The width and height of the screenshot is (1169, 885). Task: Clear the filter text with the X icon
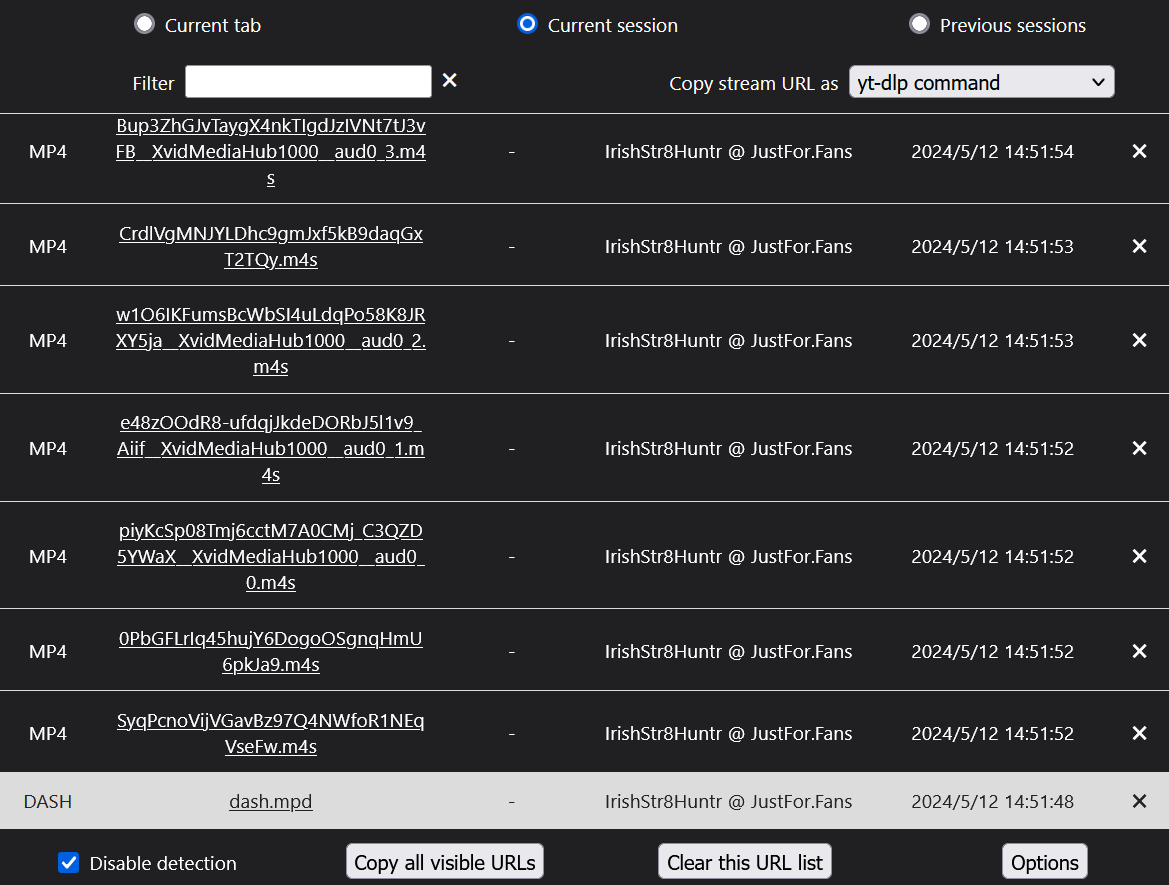click(x=450, y=80)
